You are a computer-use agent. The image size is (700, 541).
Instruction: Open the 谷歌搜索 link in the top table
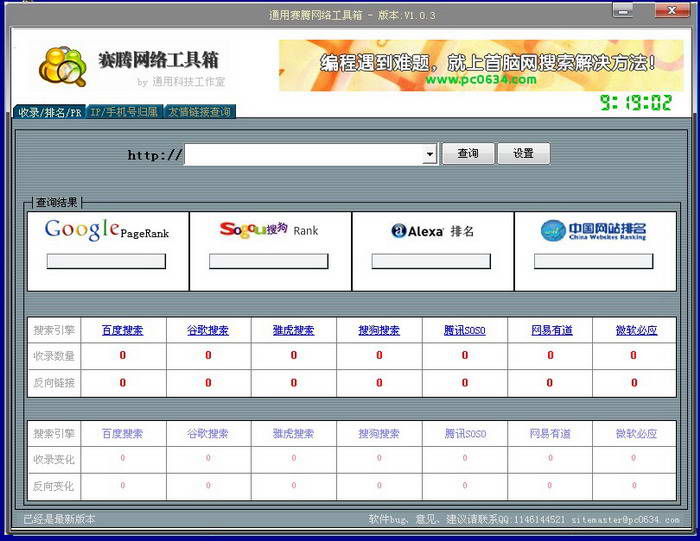point(208,330)
